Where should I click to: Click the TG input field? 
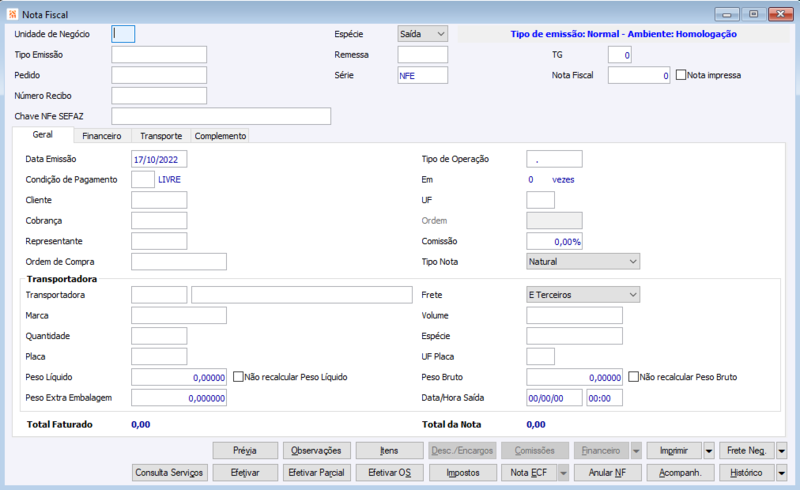pos(620,55)
